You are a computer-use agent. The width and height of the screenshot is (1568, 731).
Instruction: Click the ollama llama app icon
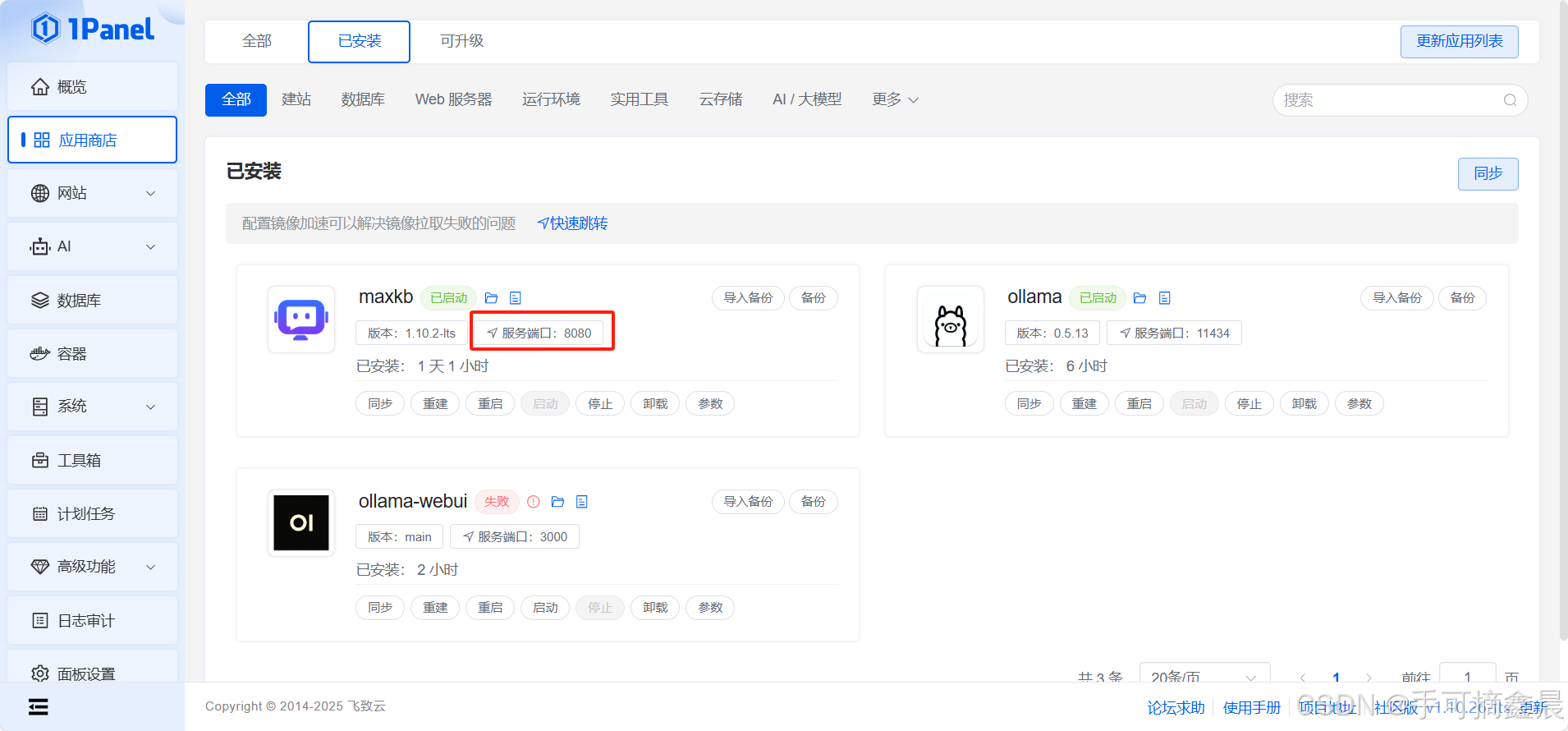(951, 320)
